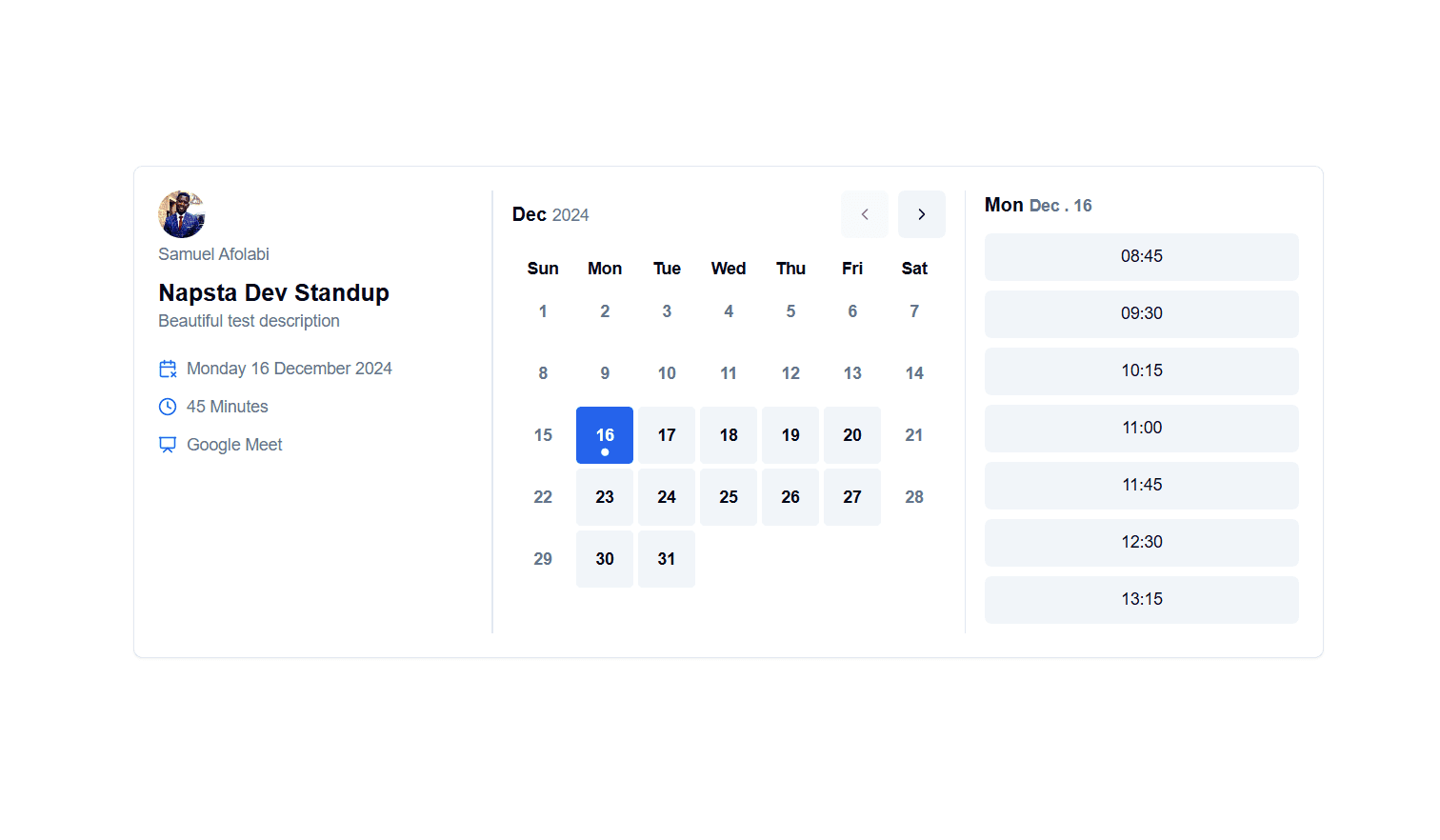Go to the next month with right chevron

(921, 214)
